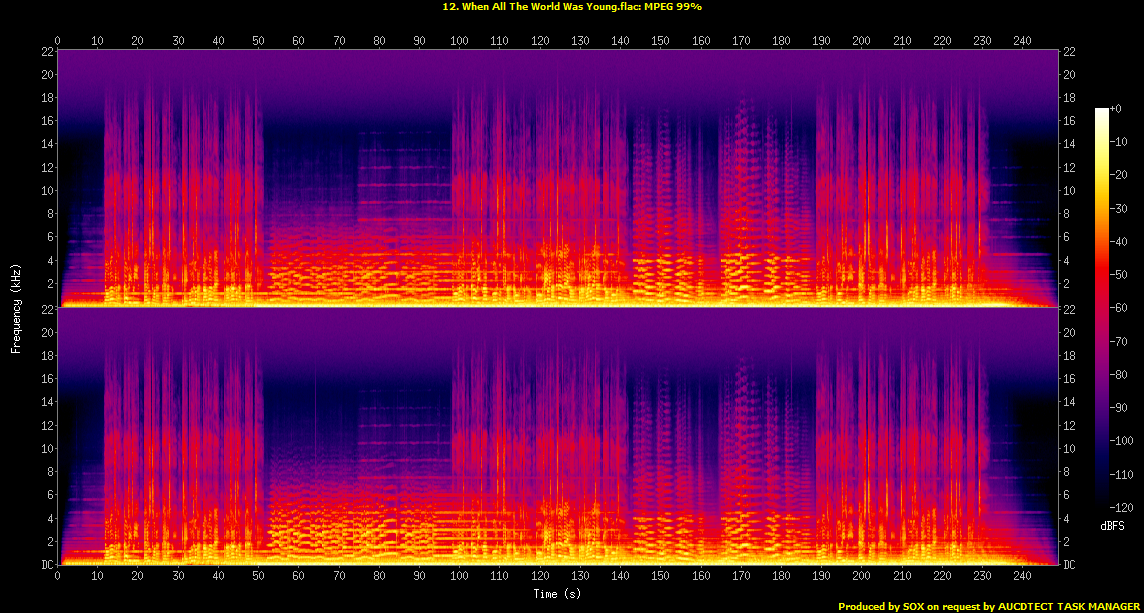Click the filename title 'When All The World Was Young.flac'

557,7
